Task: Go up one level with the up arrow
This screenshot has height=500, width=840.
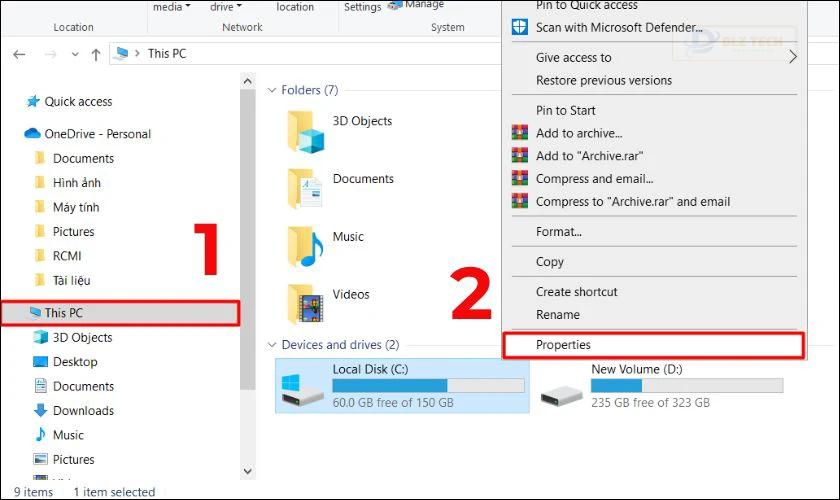Action: (96, 54)
